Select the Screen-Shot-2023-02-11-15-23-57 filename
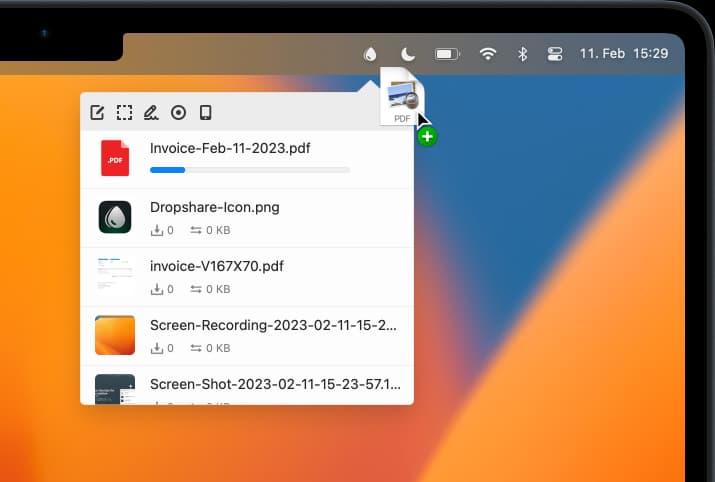 275,384
